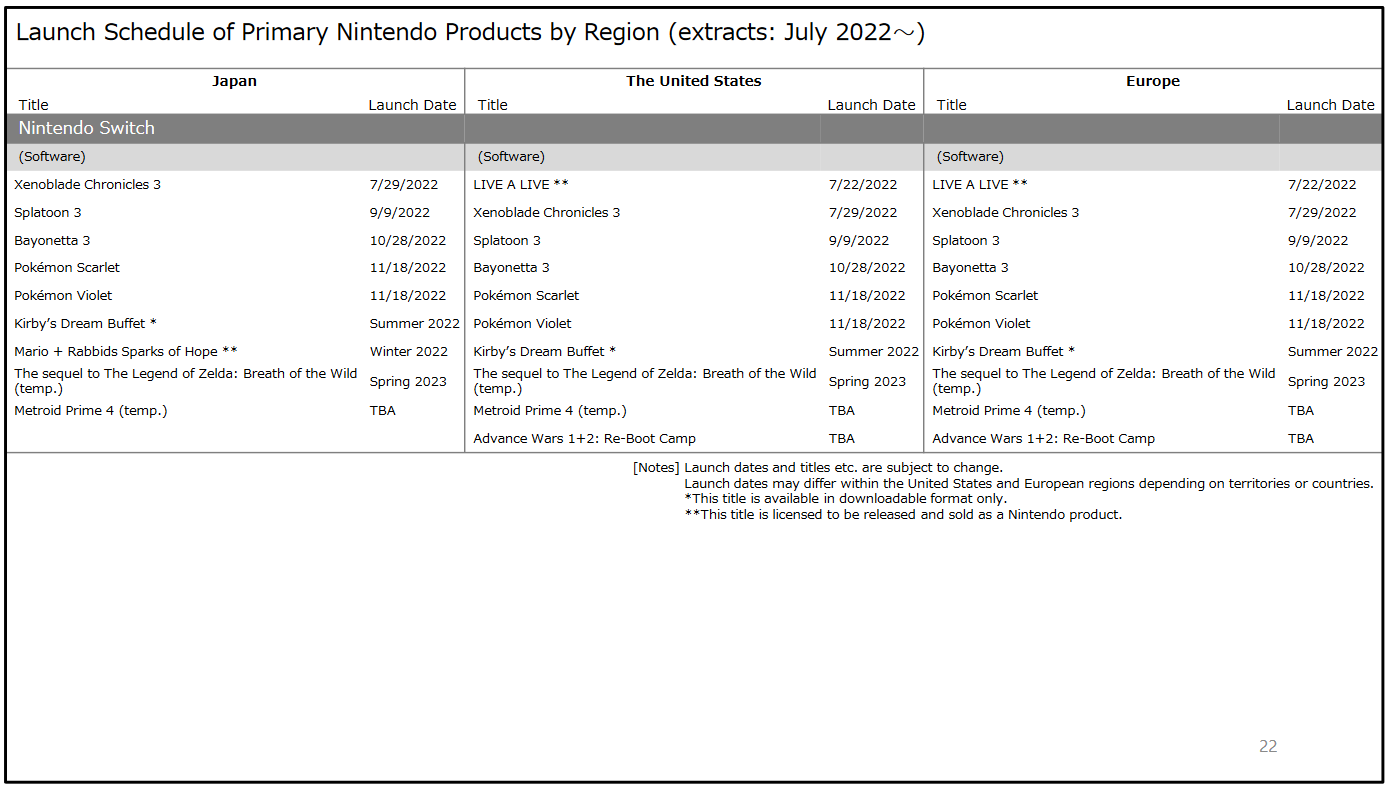
Task: Click the Europe region column header
Action: pos(1152,81)
